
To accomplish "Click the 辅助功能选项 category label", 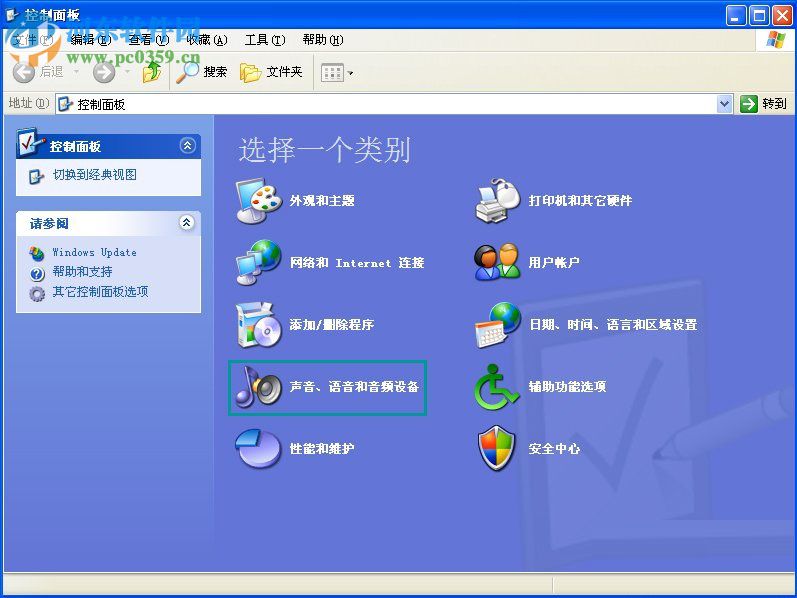I will tap(567, 386).
